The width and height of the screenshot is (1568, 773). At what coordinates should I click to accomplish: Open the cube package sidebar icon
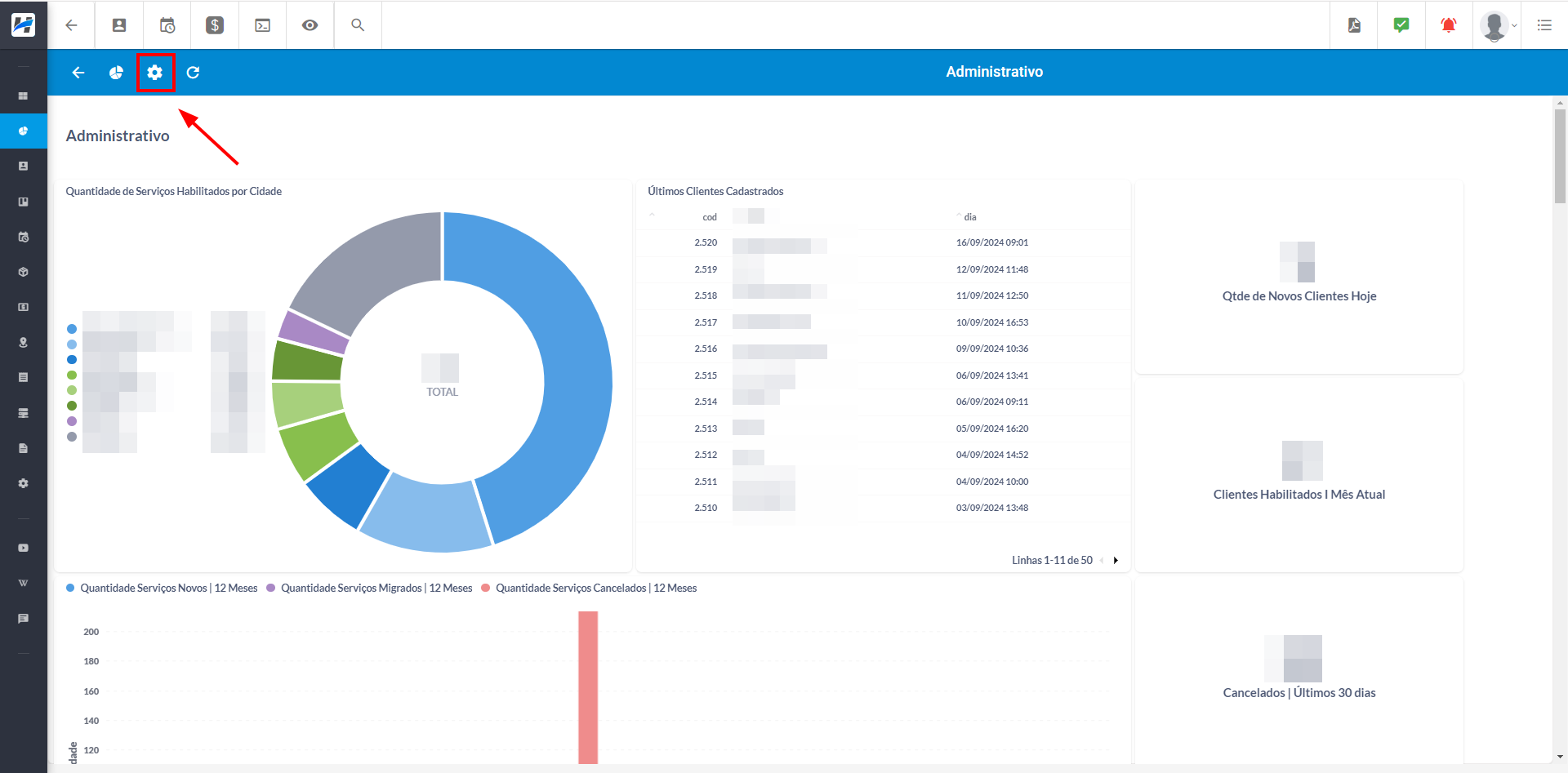(24, 272)
